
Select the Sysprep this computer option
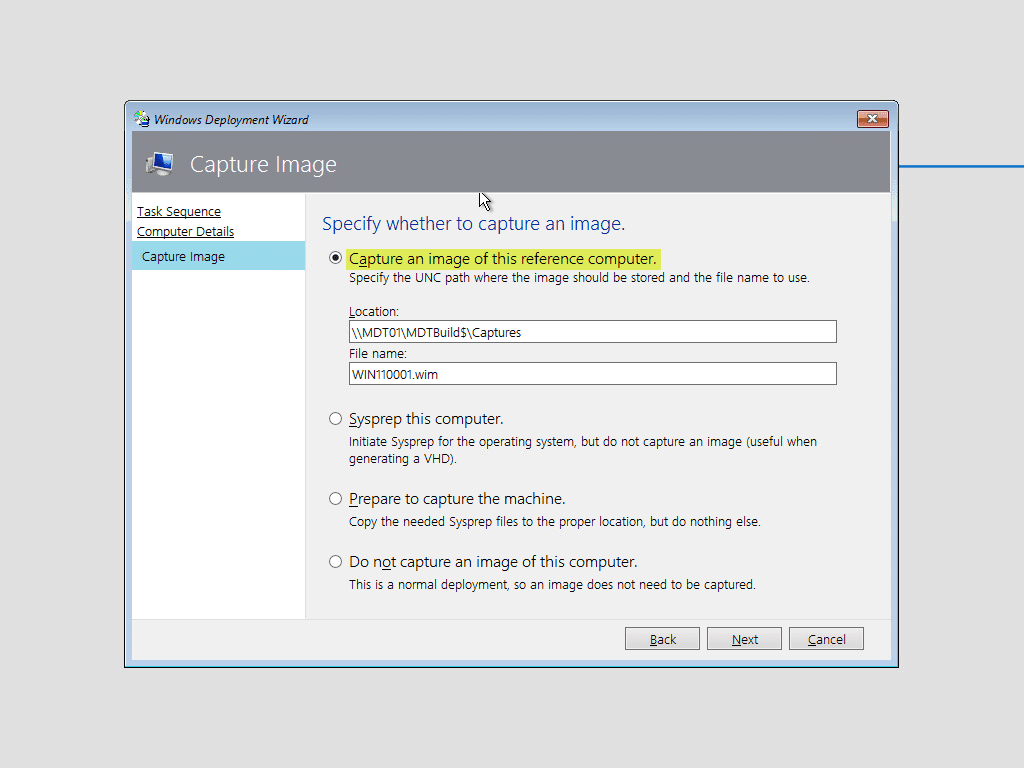tap(335, 418)
